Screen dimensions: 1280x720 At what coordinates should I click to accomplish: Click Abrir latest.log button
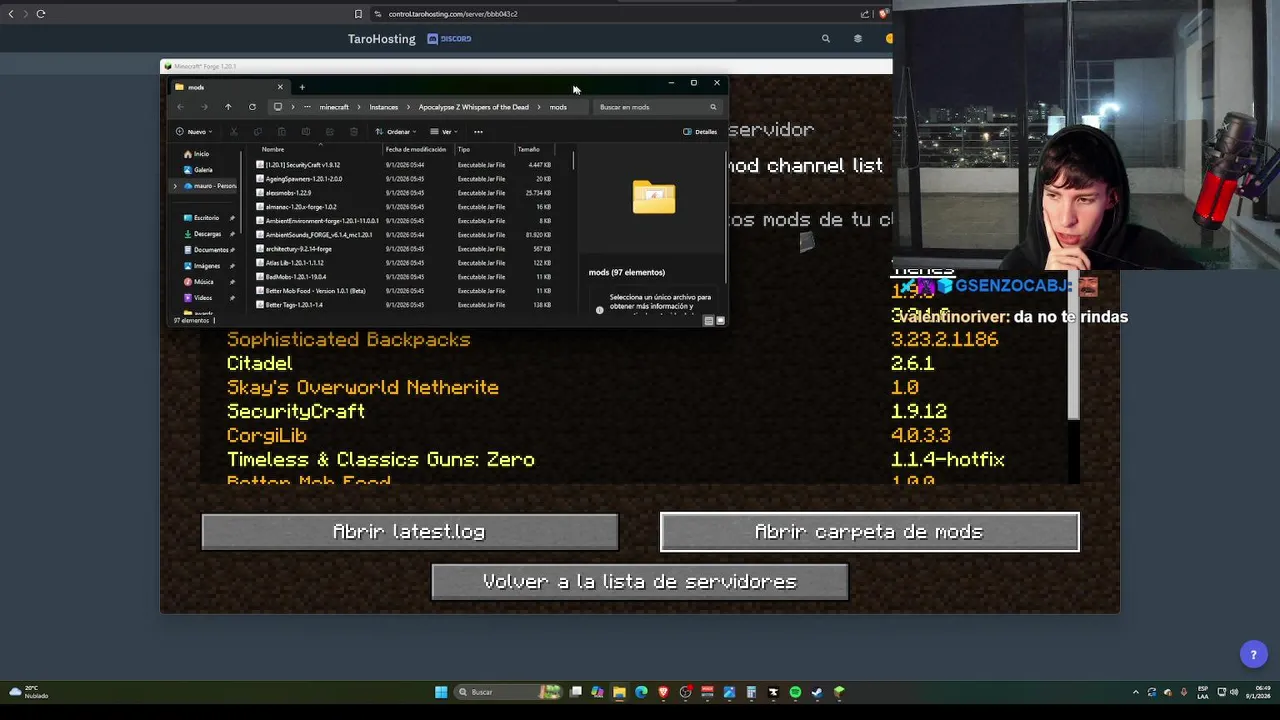(410, 532)
